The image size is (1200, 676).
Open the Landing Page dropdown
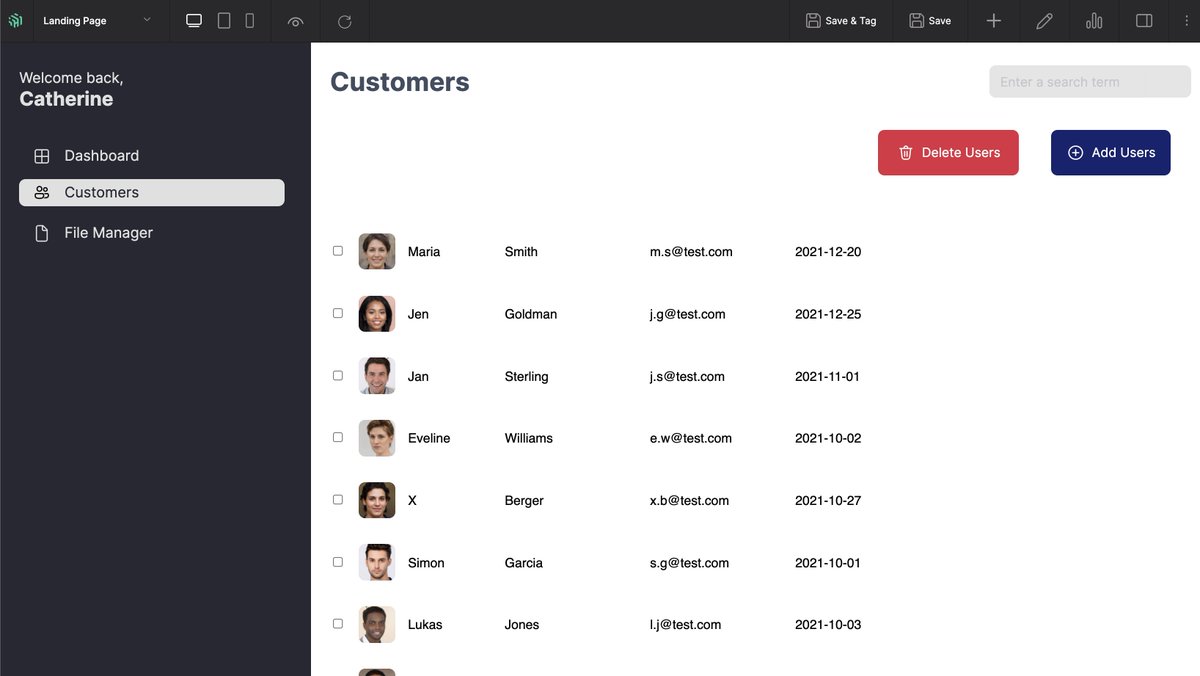[x=100, y=20]
